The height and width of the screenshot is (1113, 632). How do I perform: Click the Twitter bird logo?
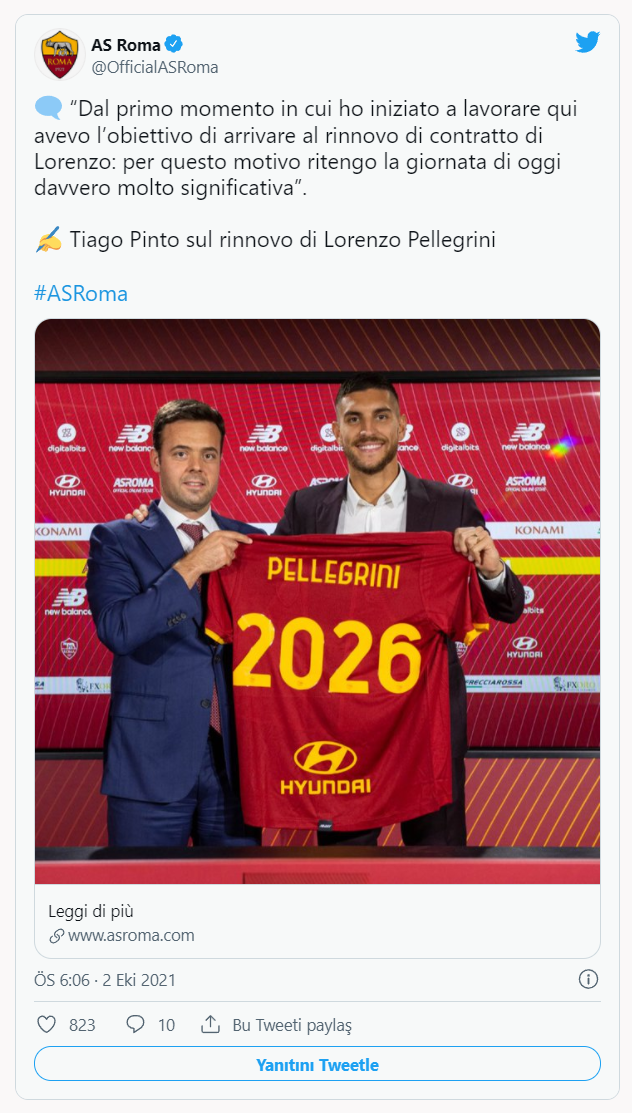(587, 42)
